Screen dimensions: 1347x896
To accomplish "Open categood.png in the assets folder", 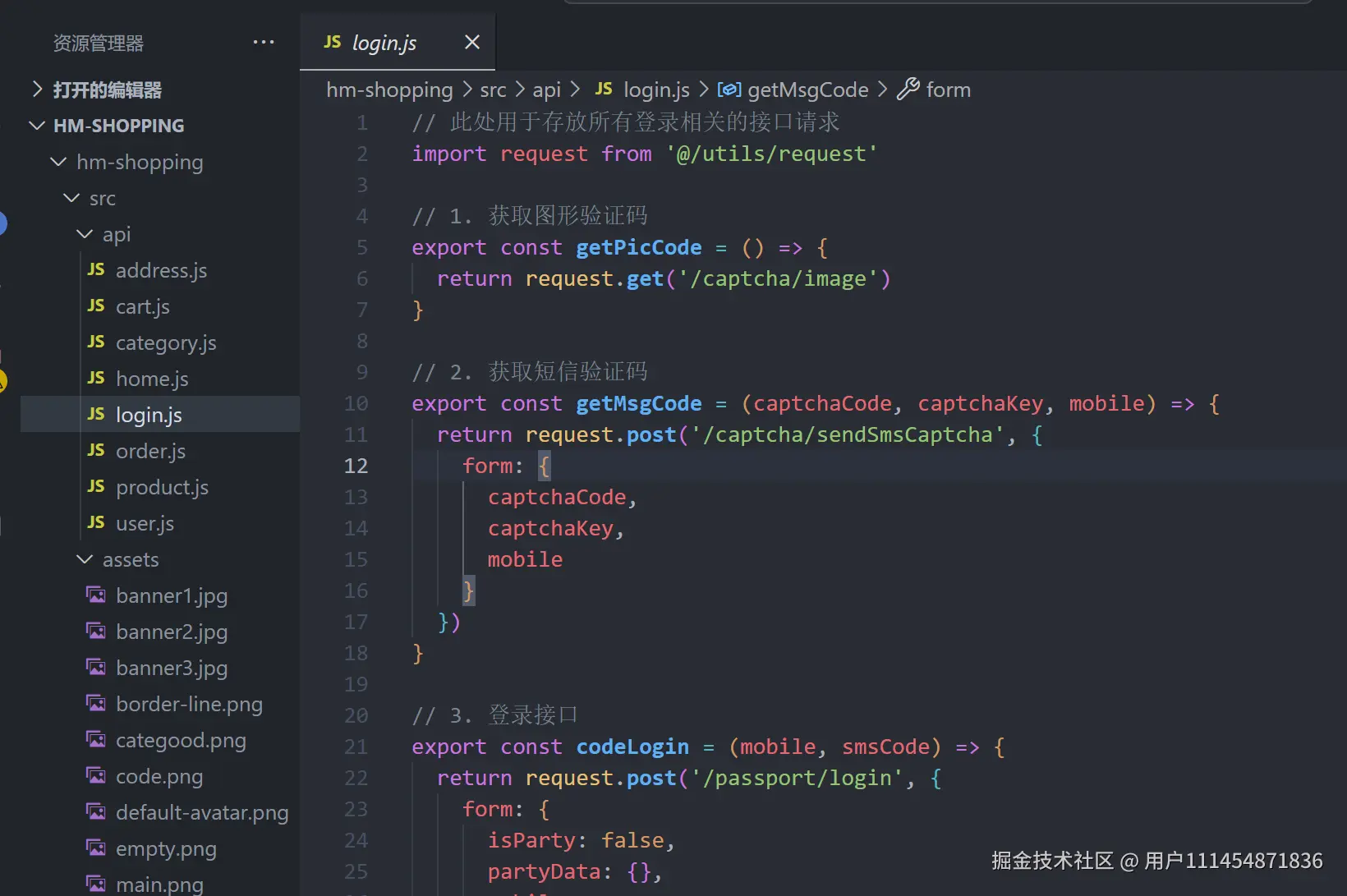I will tap(181, 740).
